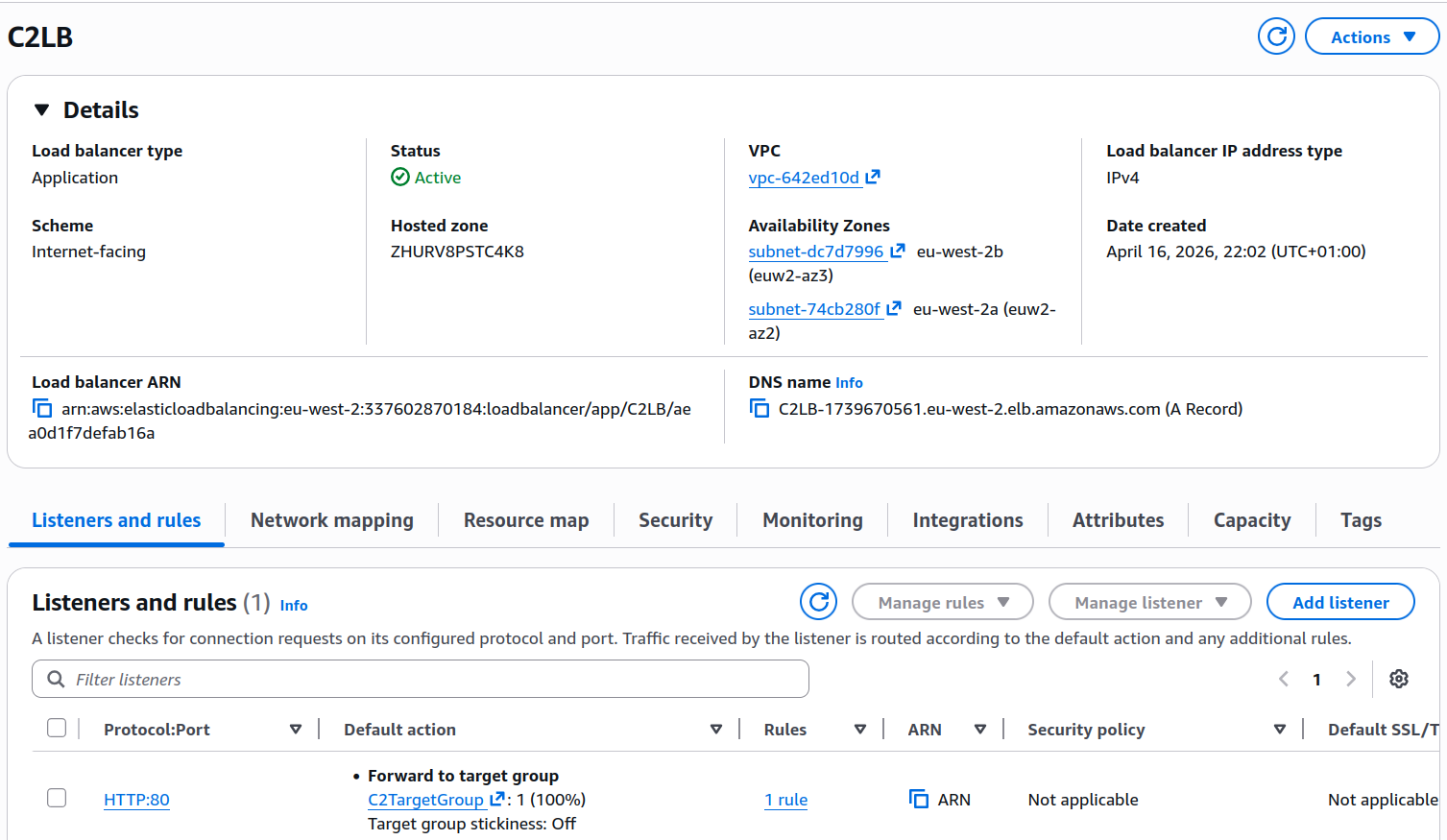Collapse the Details section
Screen dimensions: 1447x840
click(42, 110)
